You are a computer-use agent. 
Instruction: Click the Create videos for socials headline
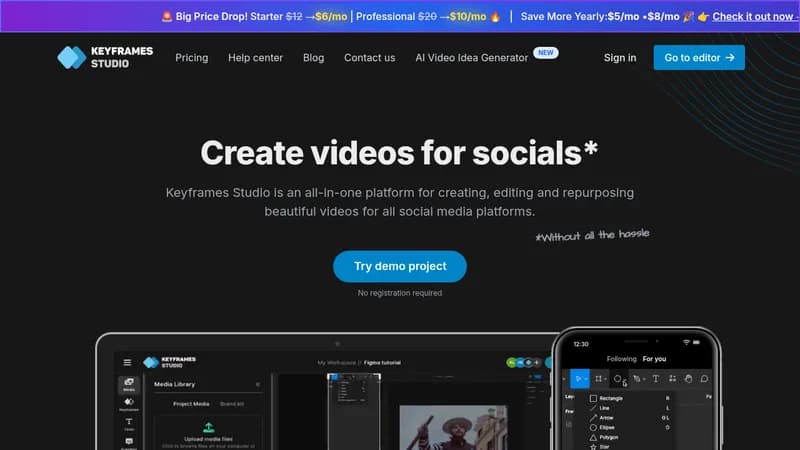399,153
